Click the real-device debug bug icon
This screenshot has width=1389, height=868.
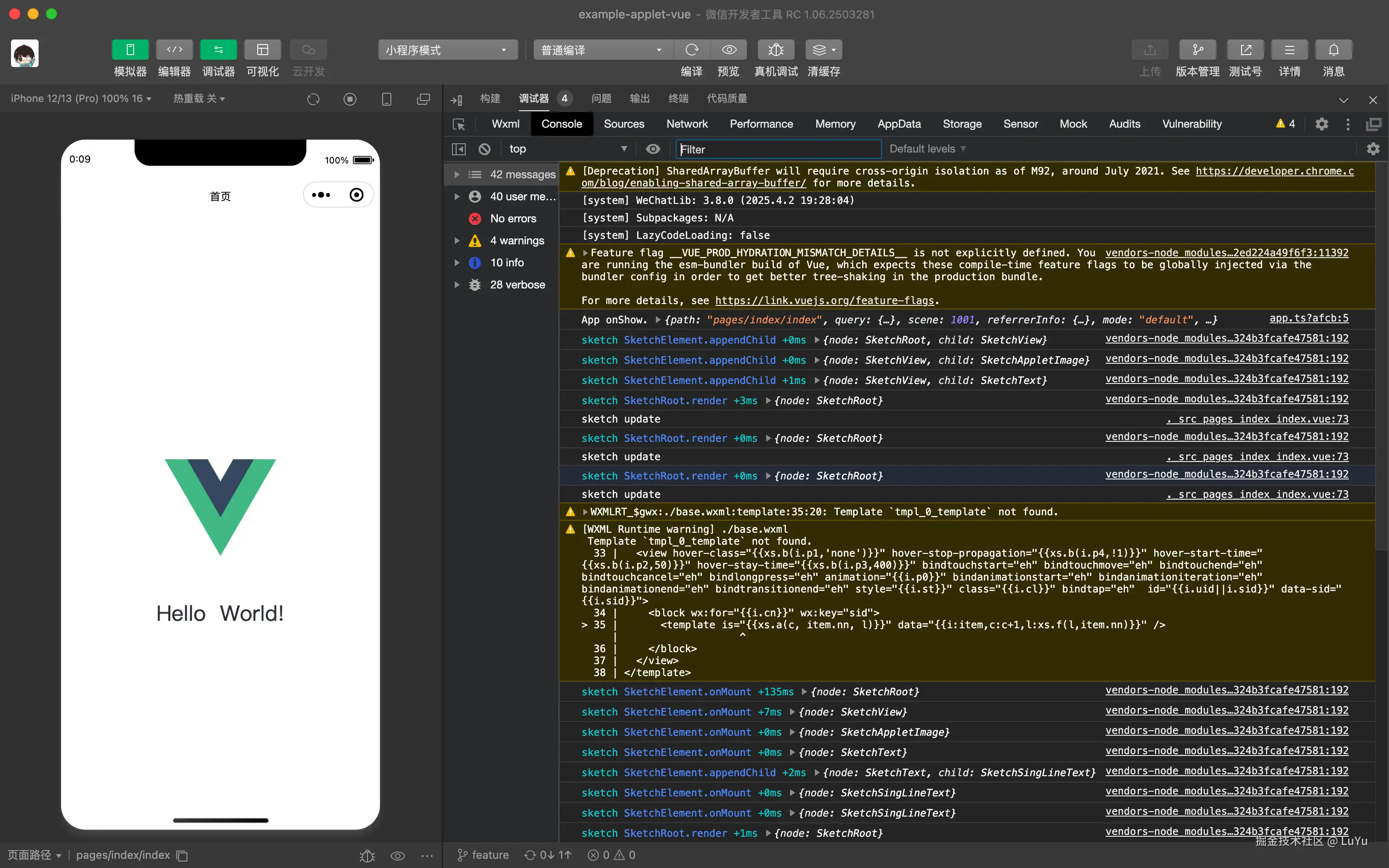[775, 50]
